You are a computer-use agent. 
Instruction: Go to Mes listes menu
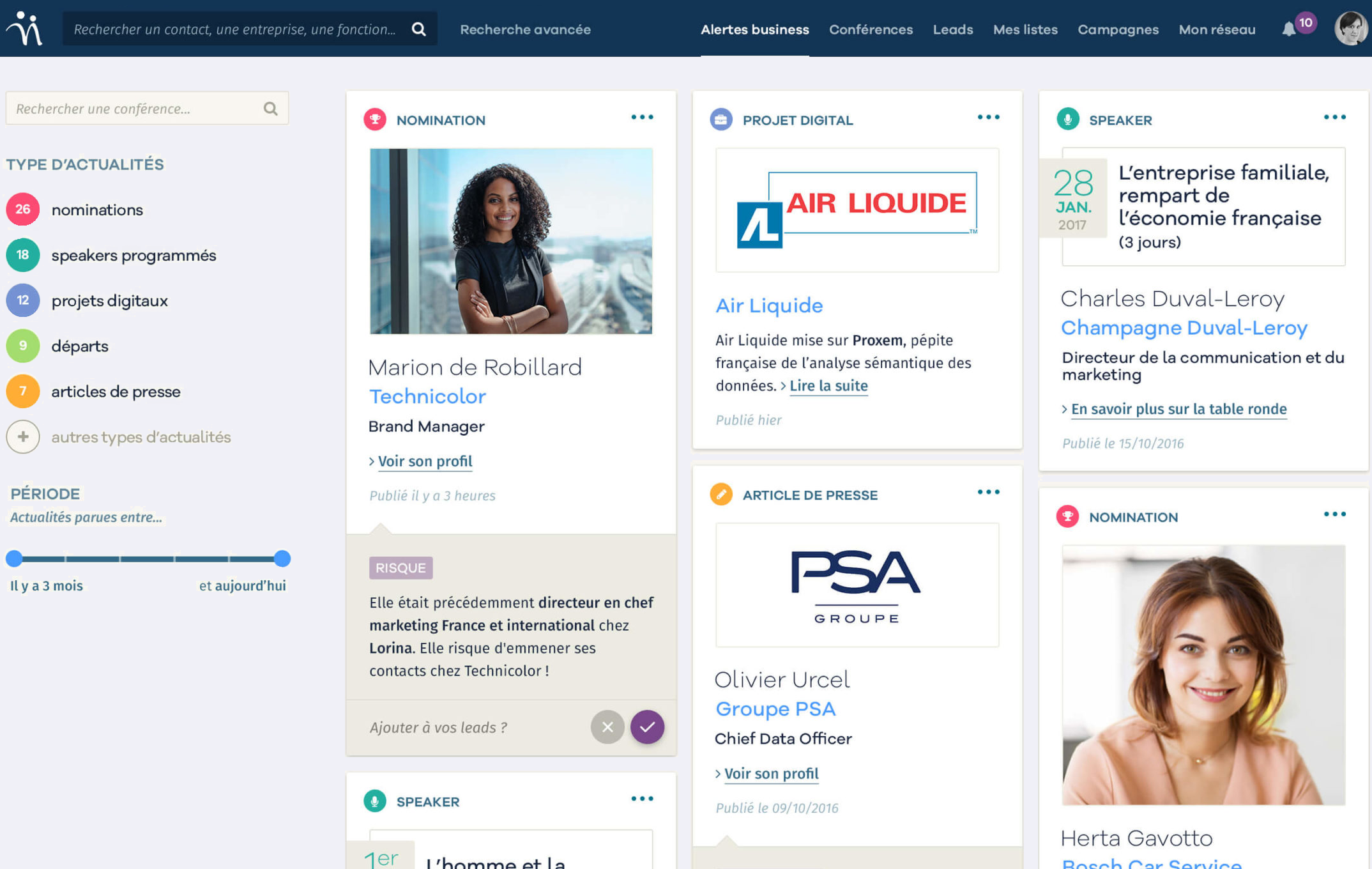(x=1025, y=29)
